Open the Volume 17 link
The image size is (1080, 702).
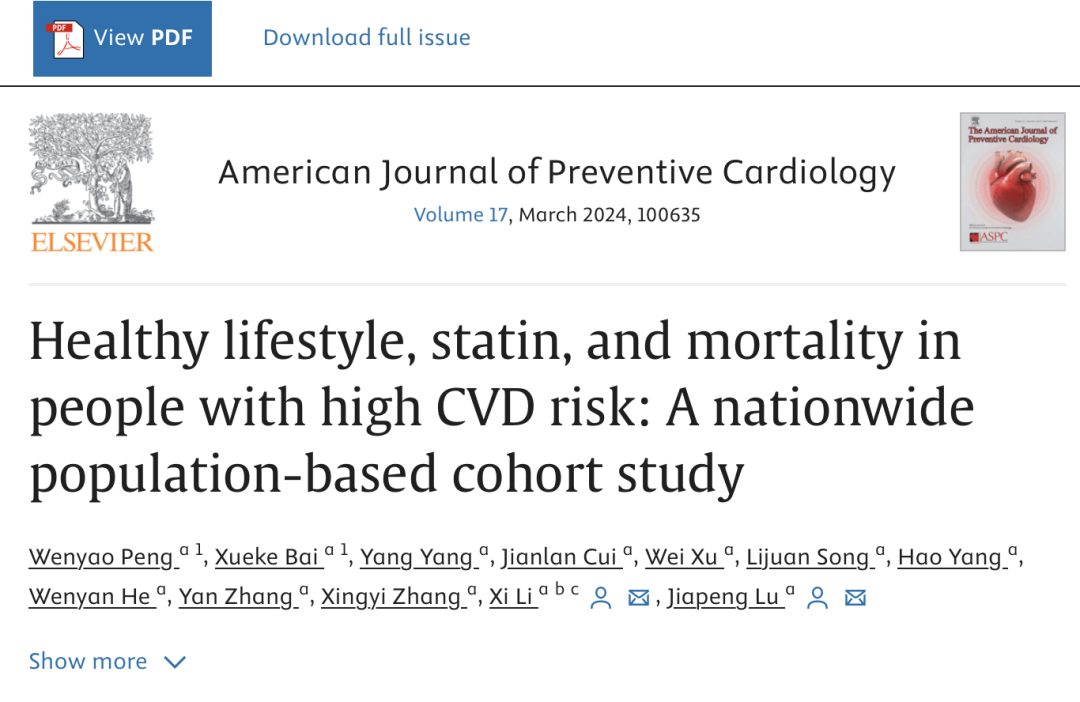461,215
